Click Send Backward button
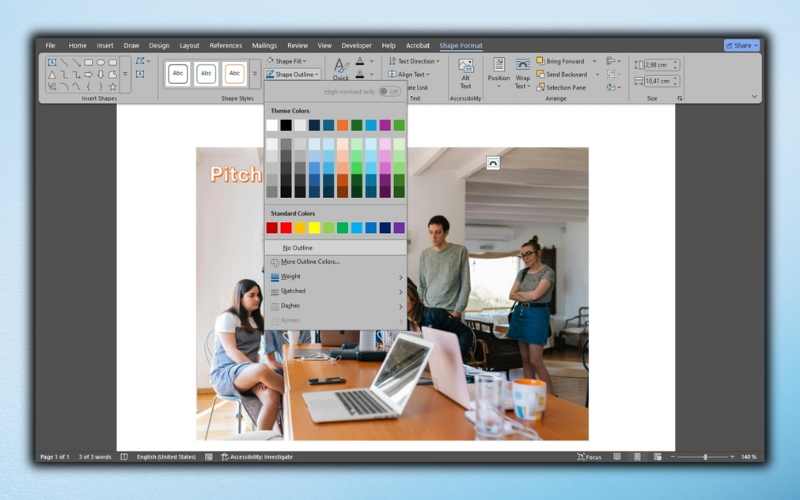800x500 pixels. coord(562,74)
